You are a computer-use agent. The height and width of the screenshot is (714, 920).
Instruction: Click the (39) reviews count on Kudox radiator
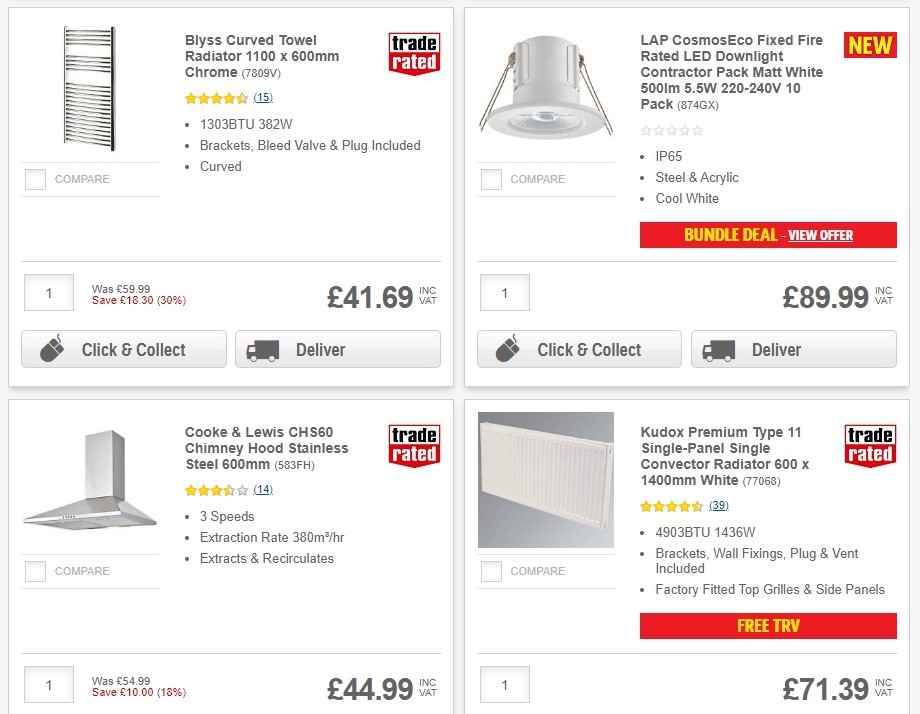[x=718, y=505]
